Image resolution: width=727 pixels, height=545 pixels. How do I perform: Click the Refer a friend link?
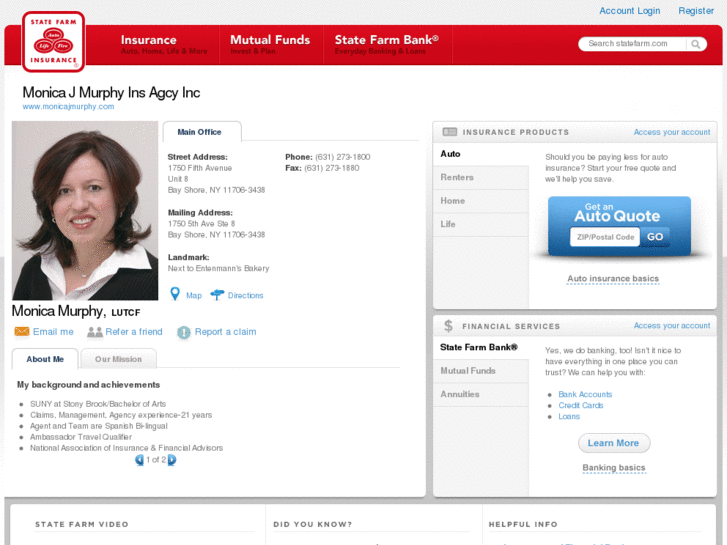tap(134, 332)
